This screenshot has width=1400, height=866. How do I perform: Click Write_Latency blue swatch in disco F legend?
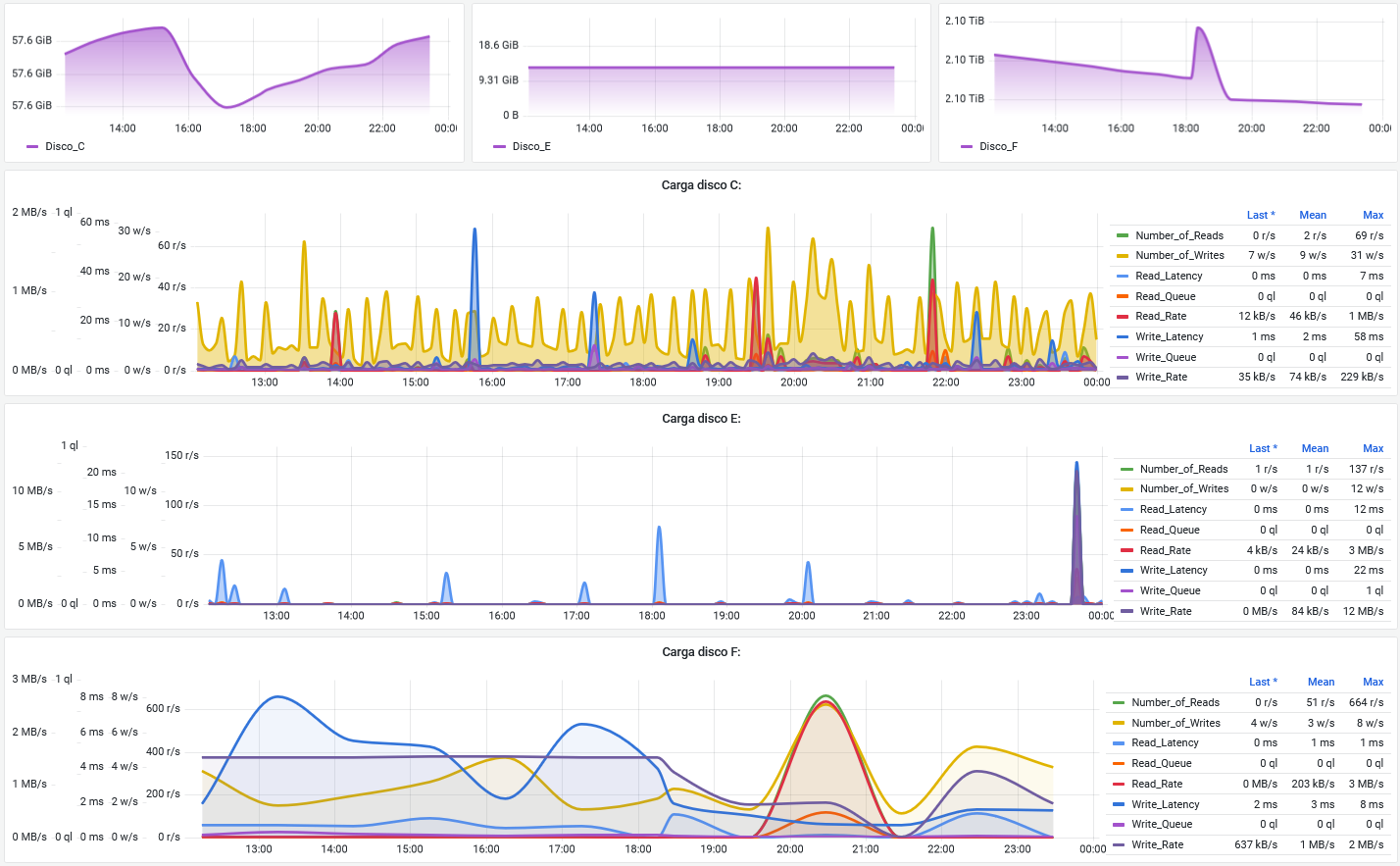[x=1119, y=804]
